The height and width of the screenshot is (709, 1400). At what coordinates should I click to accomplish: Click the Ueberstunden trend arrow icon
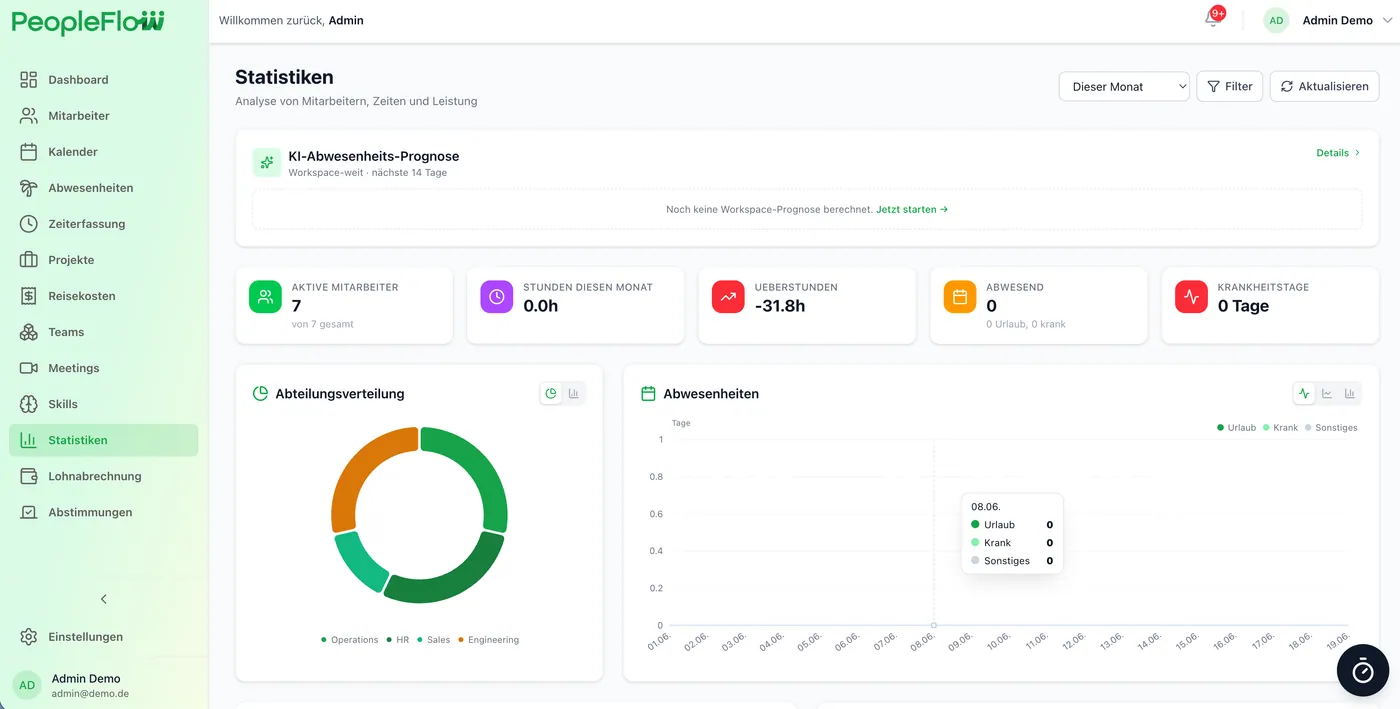(x=728, y=297)
